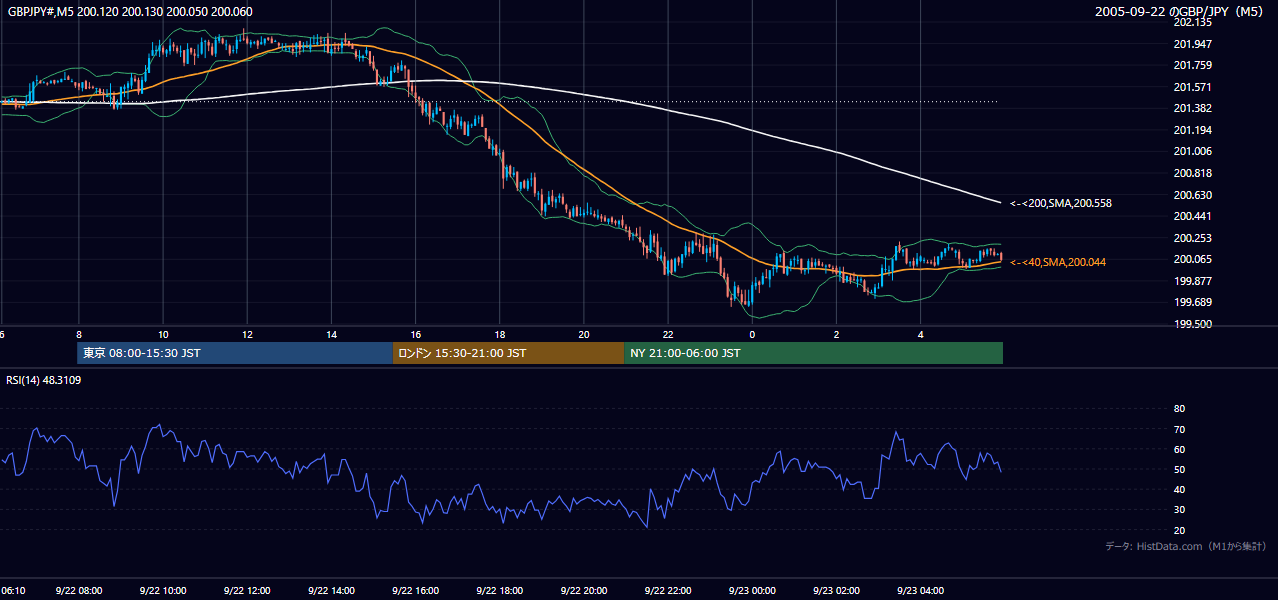Viewport: 1278px width, 600px height.
Task: Click the <-<40,SMA,200.044 moving average label
Action: (1058, 262)
